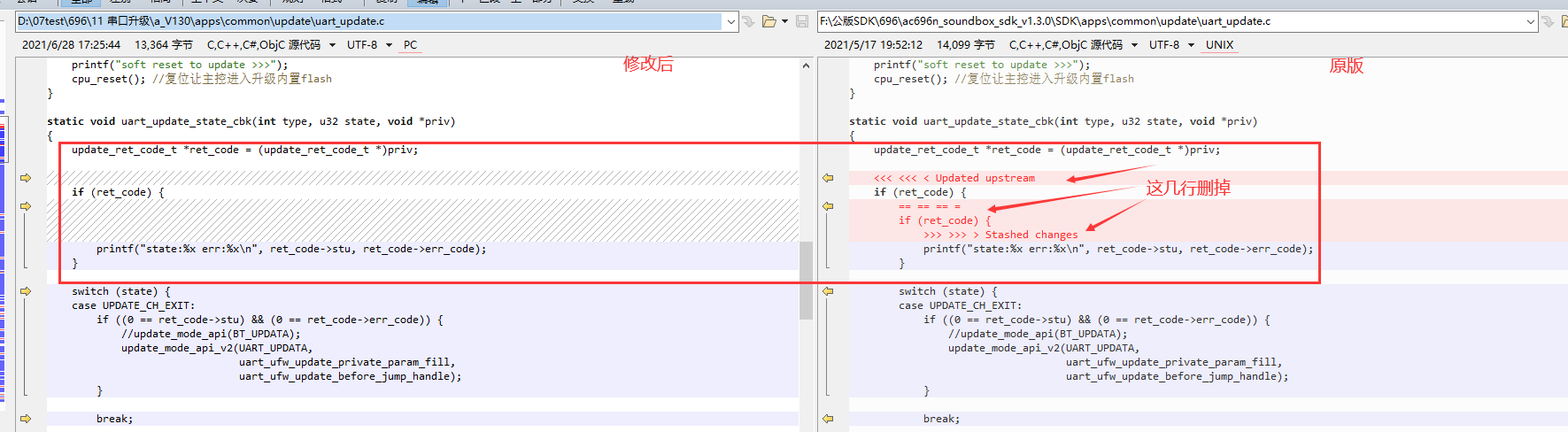
Task: Click the left pane's save disk icon
Action: tap(802, 21)
